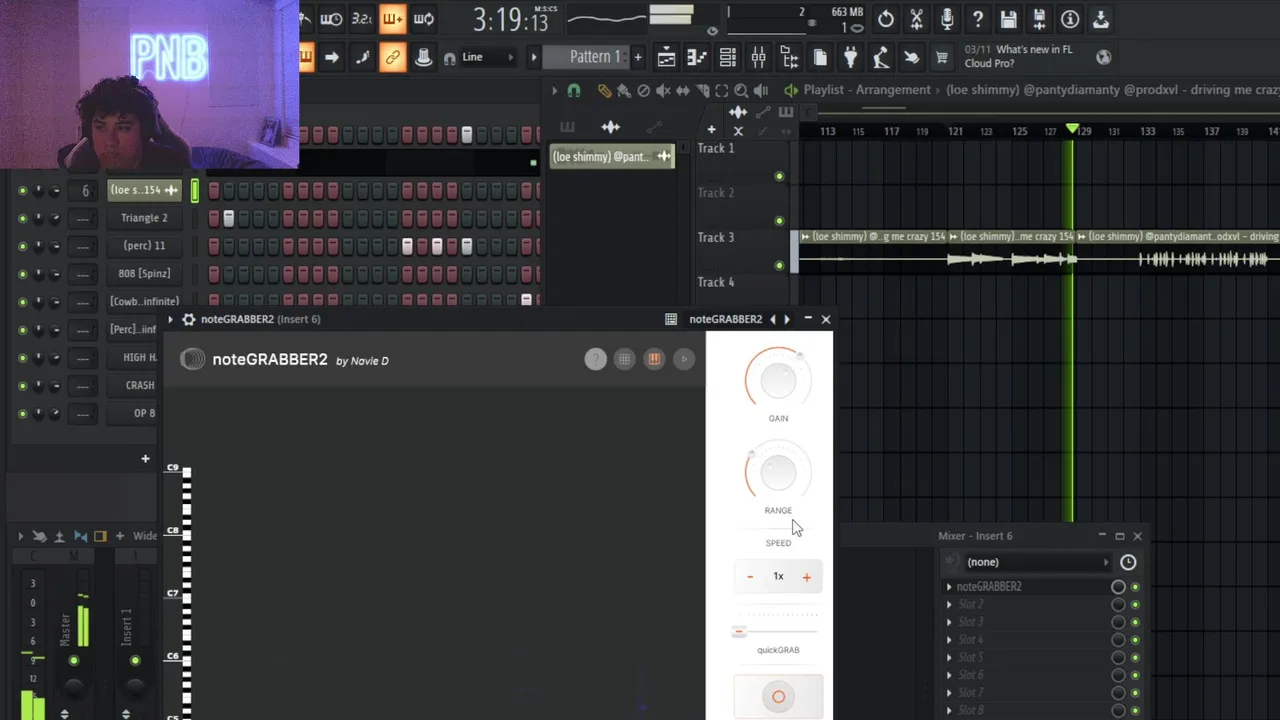The width and height of the screenshot is (1280, 720).
Task: Toggle Track 3 mute LED in Playlist
Action: (780, 266)
